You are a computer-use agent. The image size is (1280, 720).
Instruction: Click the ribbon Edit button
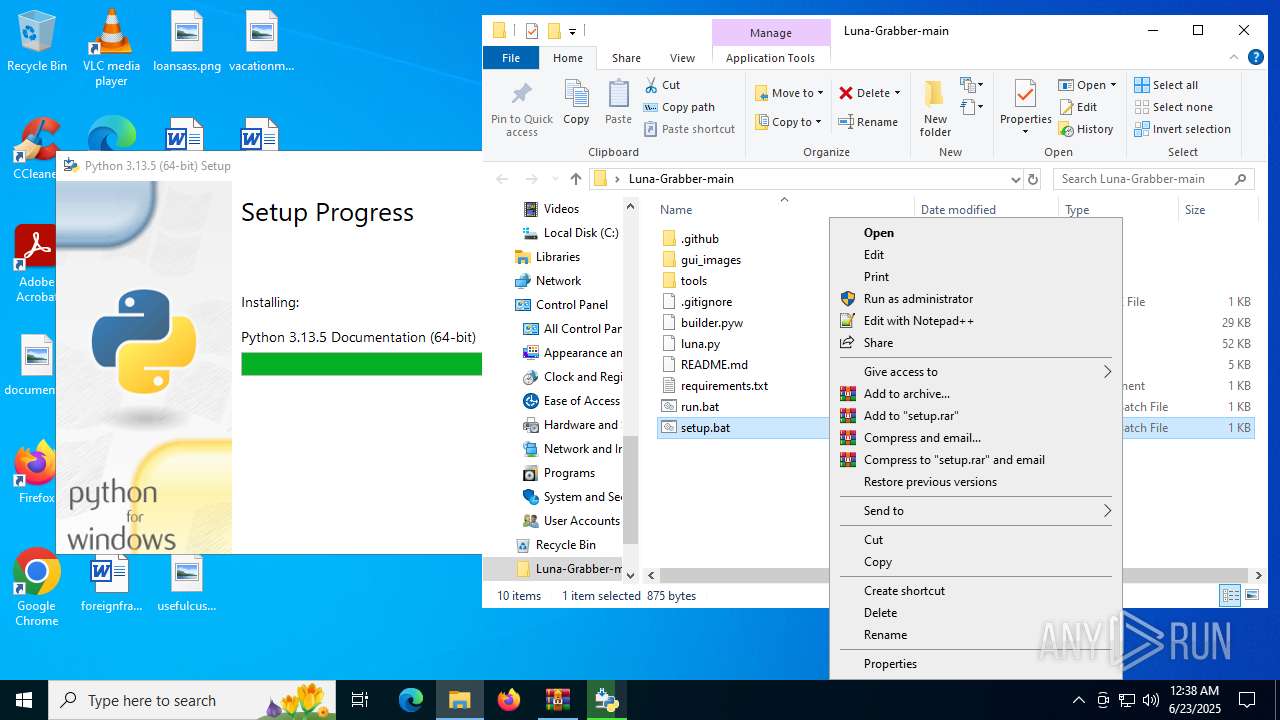click(1078, 107)
